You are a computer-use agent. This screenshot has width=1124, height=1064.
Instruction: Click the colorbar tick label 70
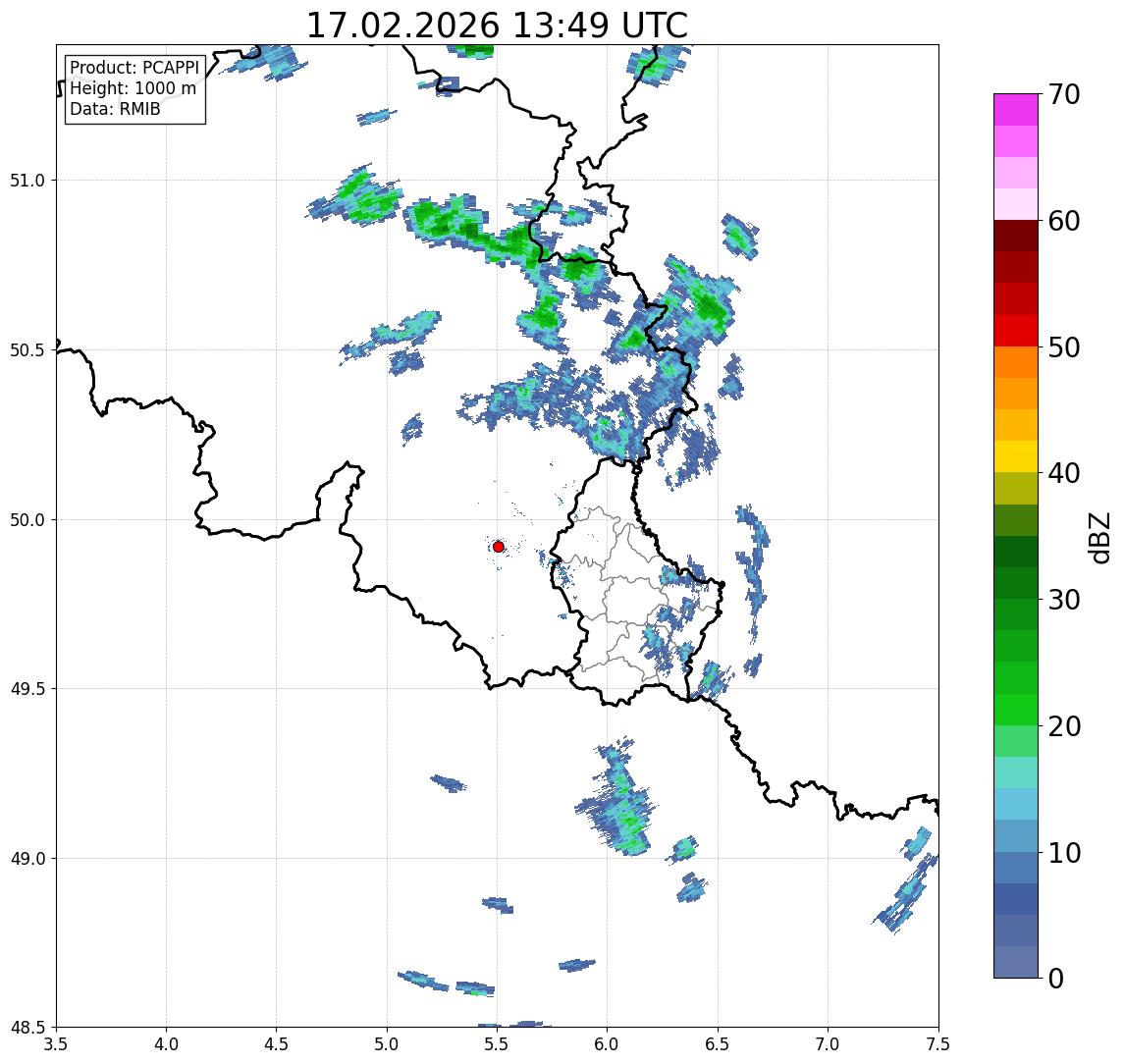[1064, 94]
